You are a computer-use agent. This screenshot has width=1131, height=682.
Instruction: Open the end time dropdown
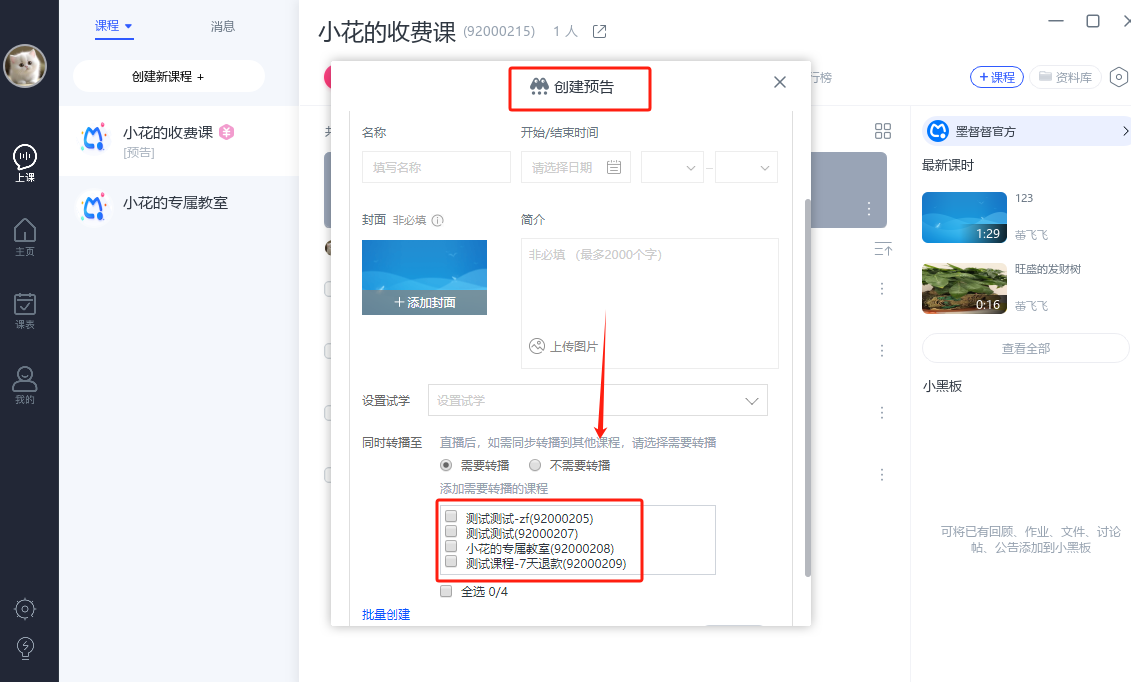pos(746,167)
